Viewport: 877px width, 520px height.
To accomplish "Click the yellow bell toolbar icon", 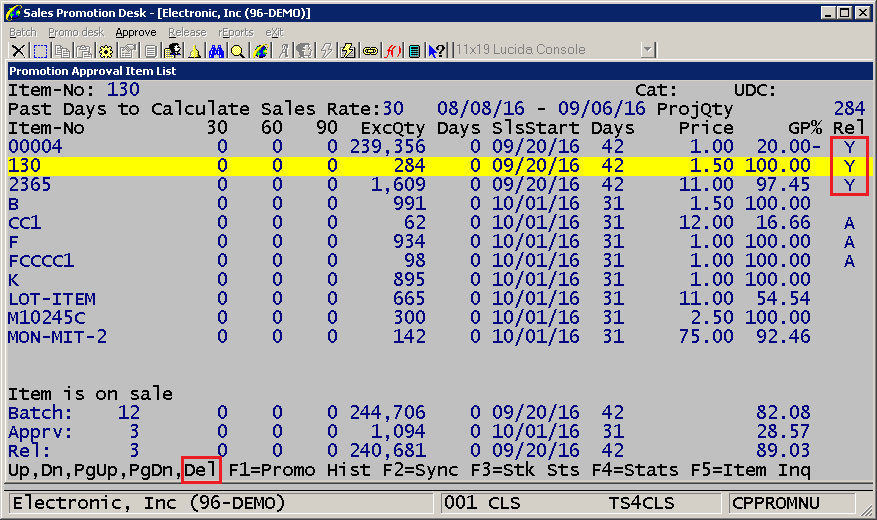I will 194,51.
